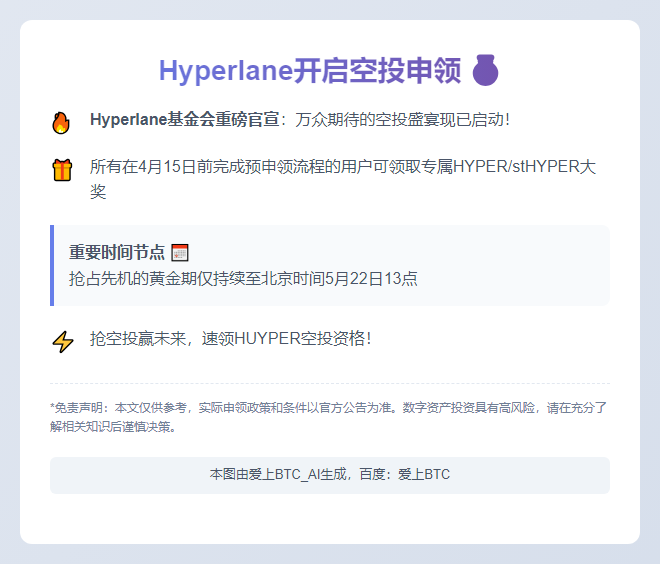Click the fire emoji icon

(61, 123)
